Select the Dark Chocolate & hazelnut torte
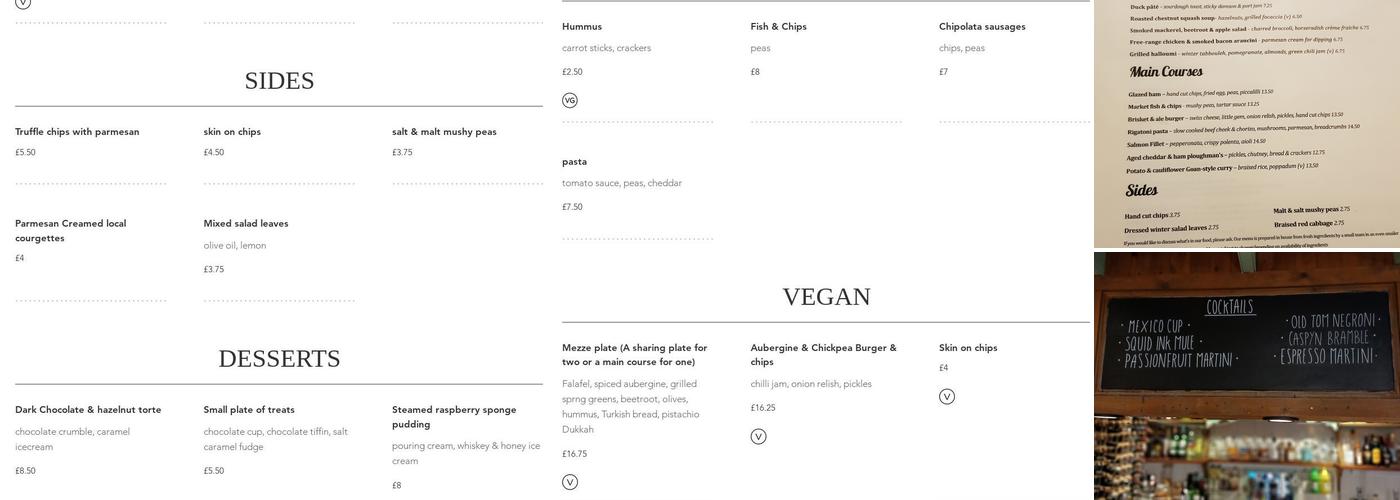This screenshot has width=1400, height=500. pos(88,410)
